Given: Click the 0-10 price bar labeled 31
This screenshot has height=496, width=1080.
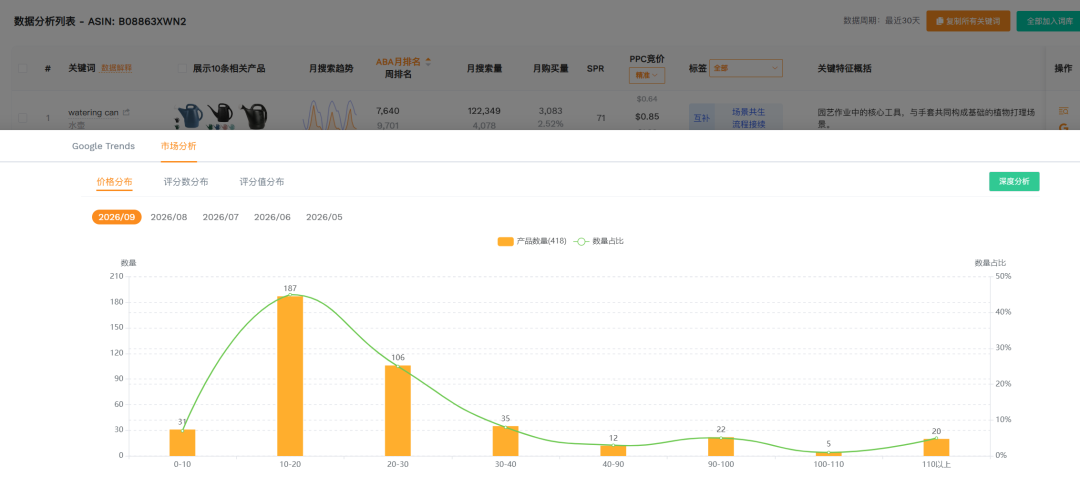Looking at the screenshot, I should point(183,442).
